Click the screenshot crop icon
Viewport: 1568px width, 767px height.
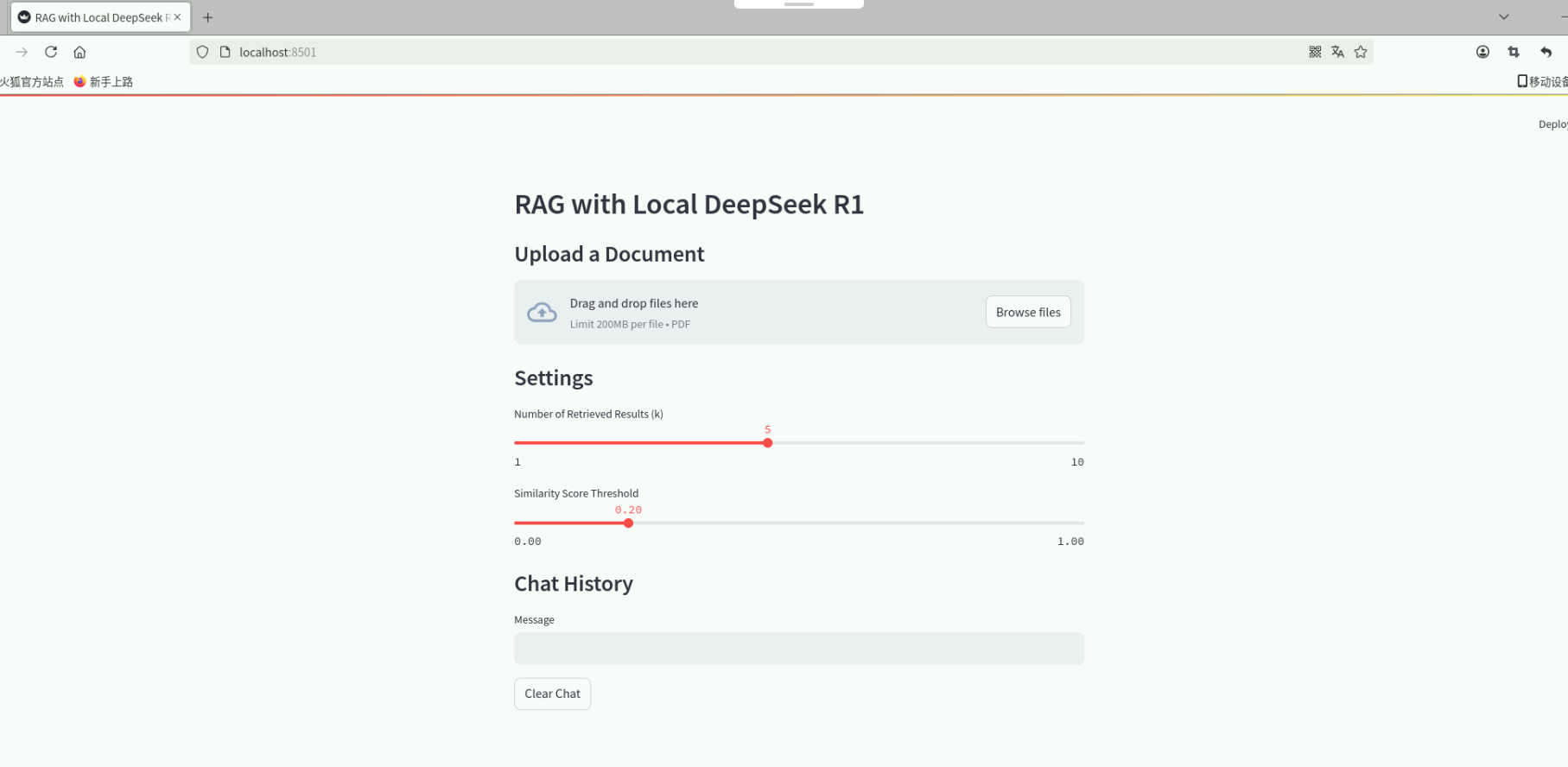click(x=1514, y=52)
